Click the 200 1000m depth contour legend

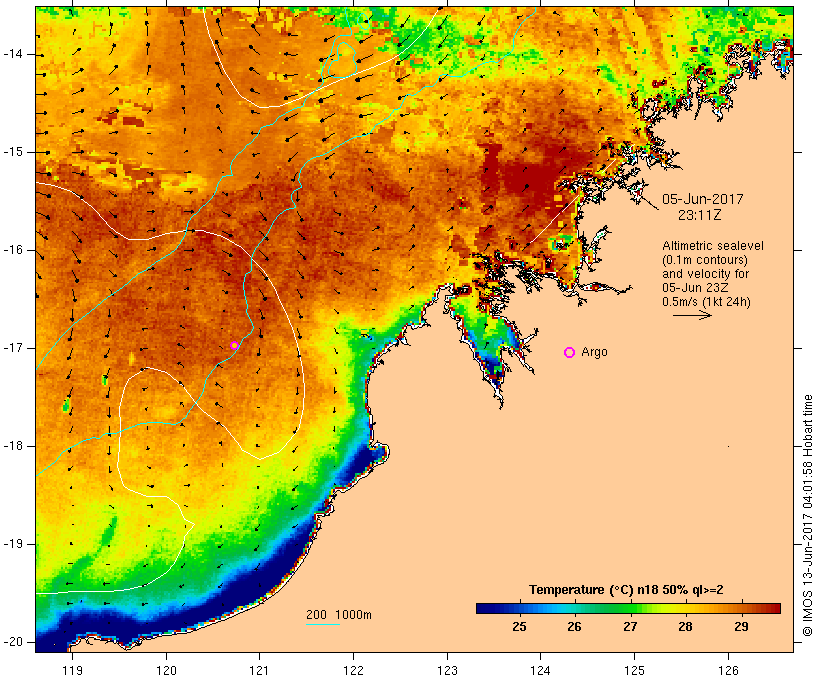click(x=339, y=615)
